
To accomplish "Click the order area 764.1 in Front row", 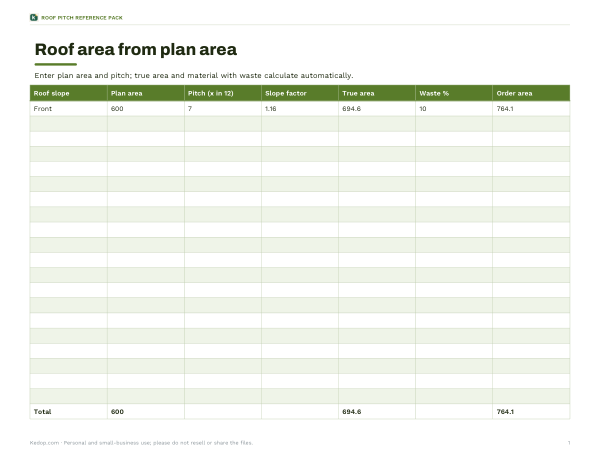I will click(505, 109).
